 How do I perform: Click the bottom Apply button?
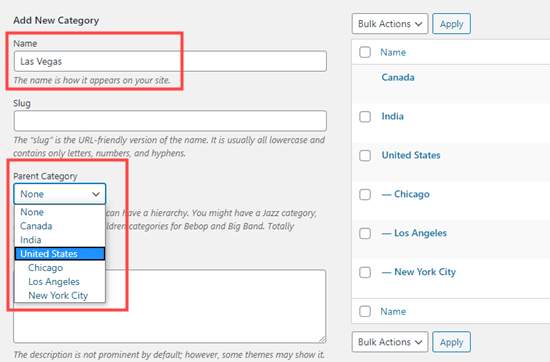[x=451, y=342]
